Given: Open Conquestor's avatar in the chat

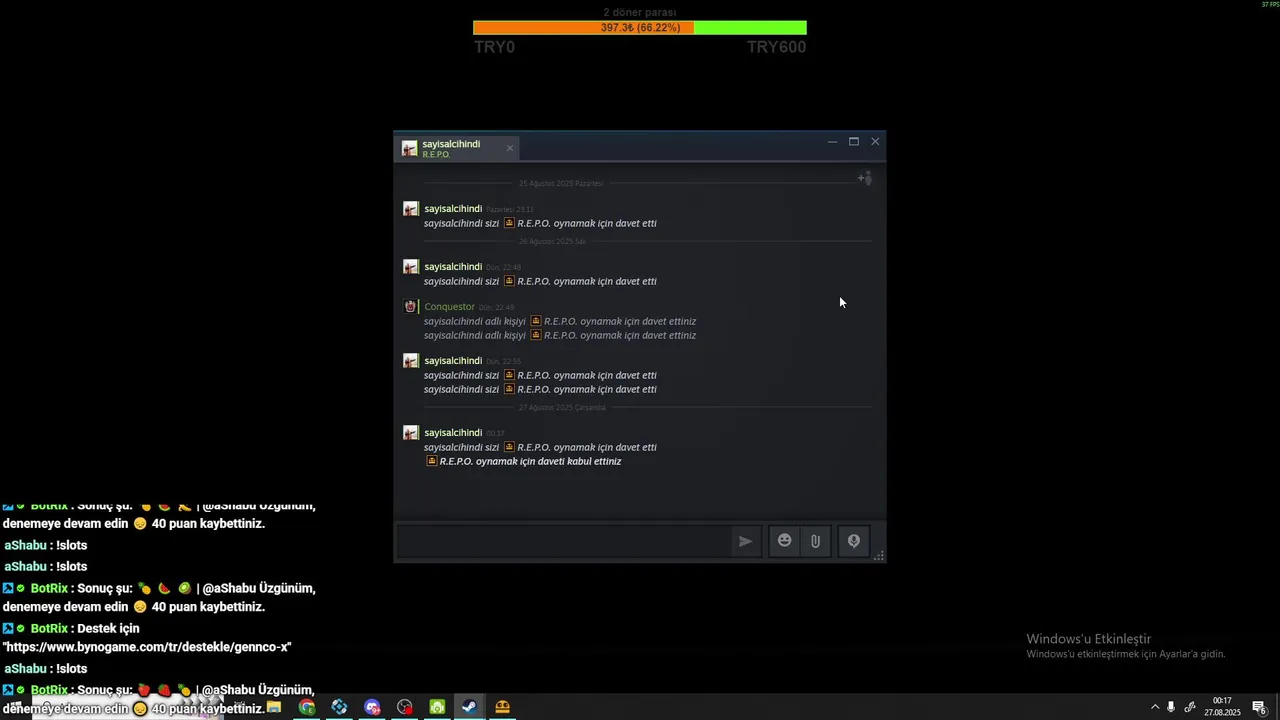Looking at the screenshot, I should pyautogui.click(x=410, y=307).
